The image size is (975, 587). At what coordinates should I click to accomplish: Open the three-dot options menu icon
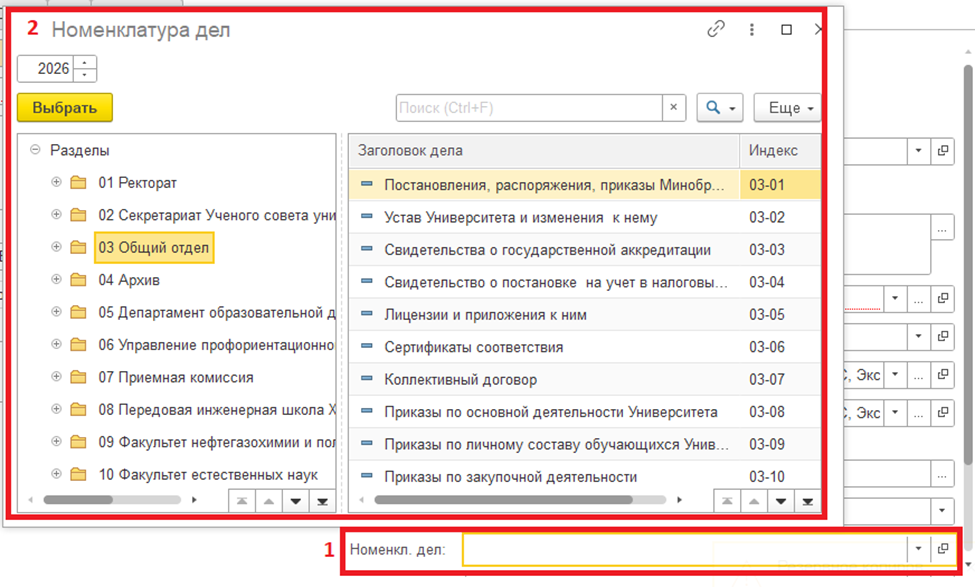click(752, 30)
